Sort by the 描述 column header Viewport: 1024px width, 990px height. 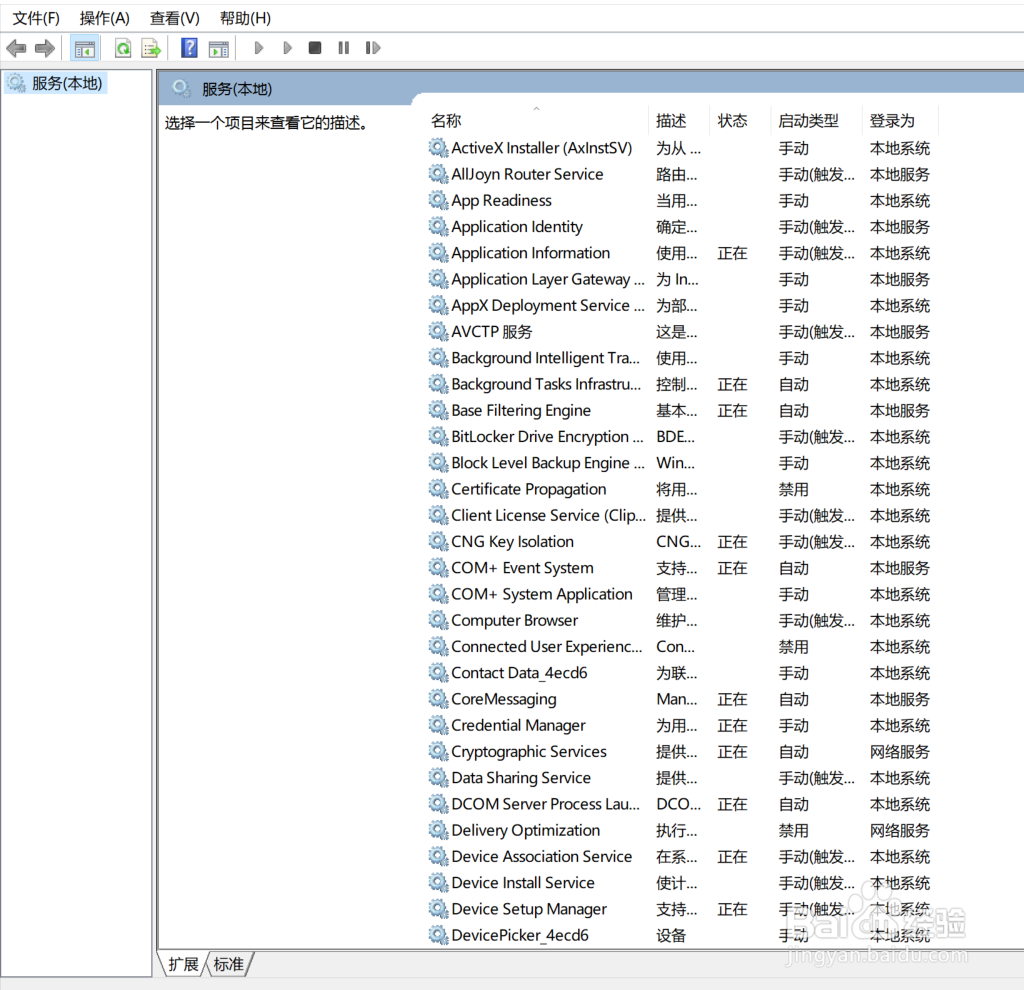pos(678,120)
